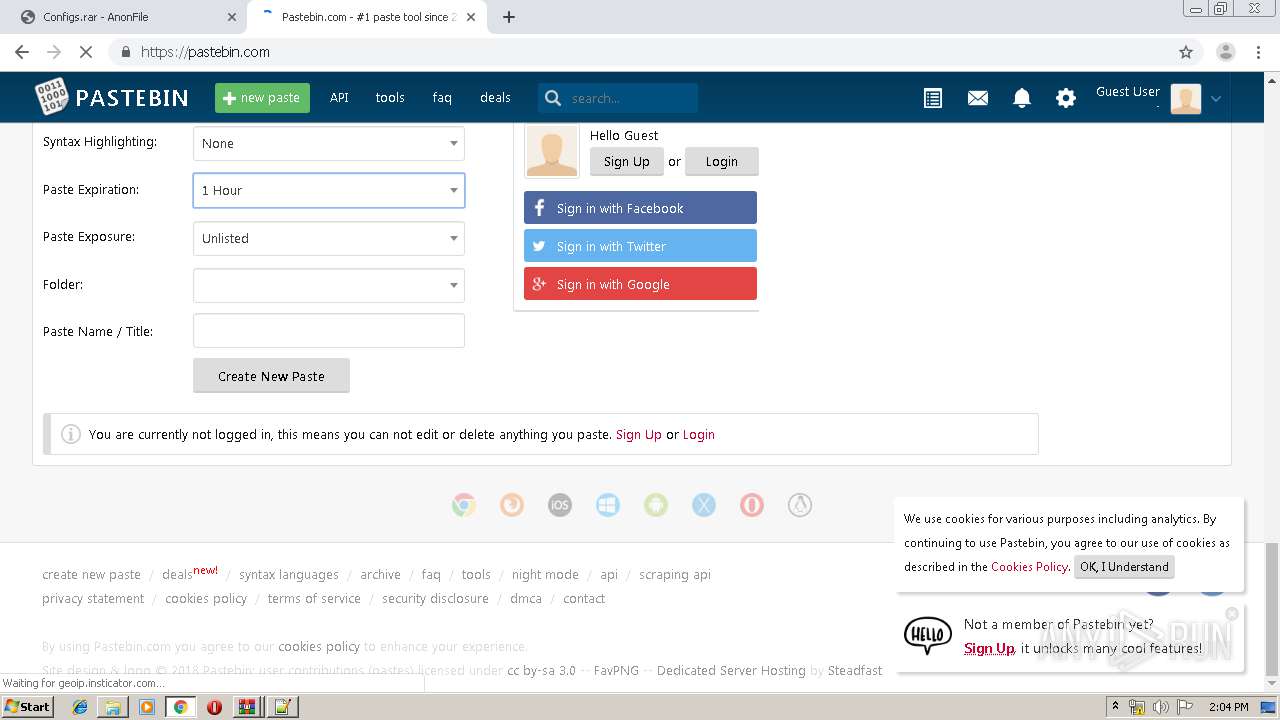Open the Syntax Highlighting dropdown
Viewport: 1280px width, 720px height.
click(x=329, y=143)
